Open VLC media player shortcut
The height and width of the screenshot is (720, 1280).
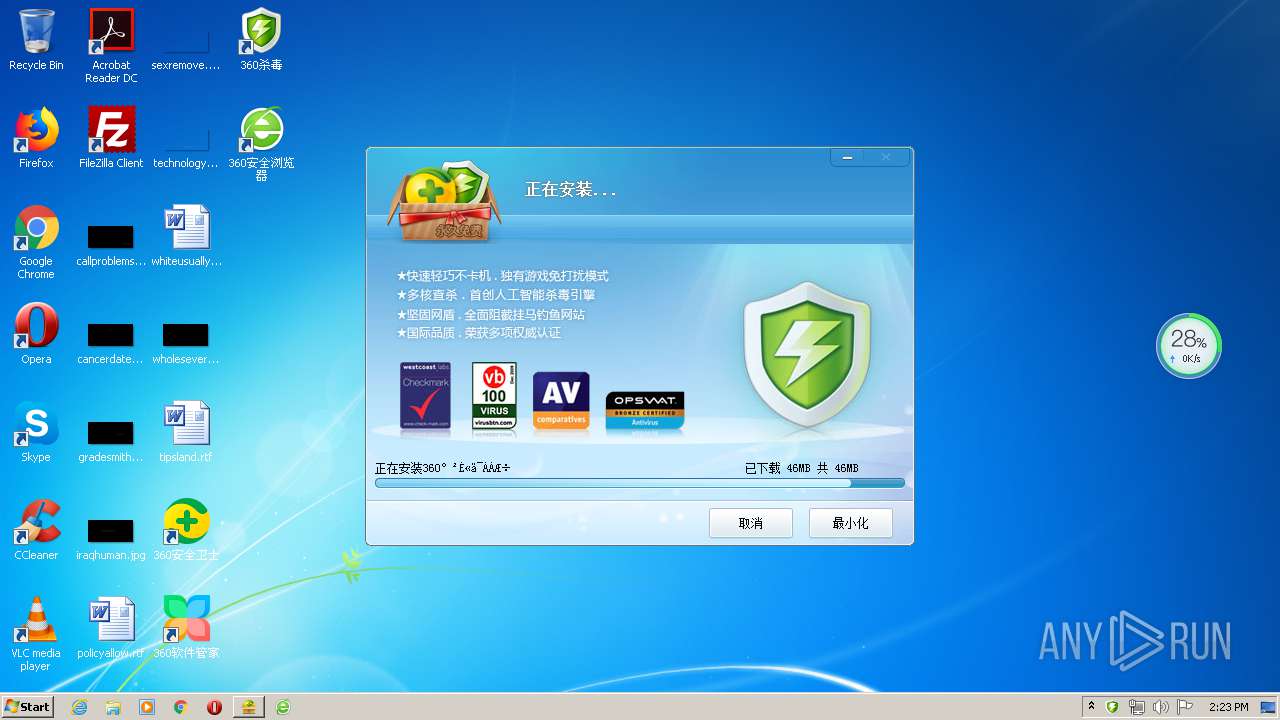(x=36, y=634)
